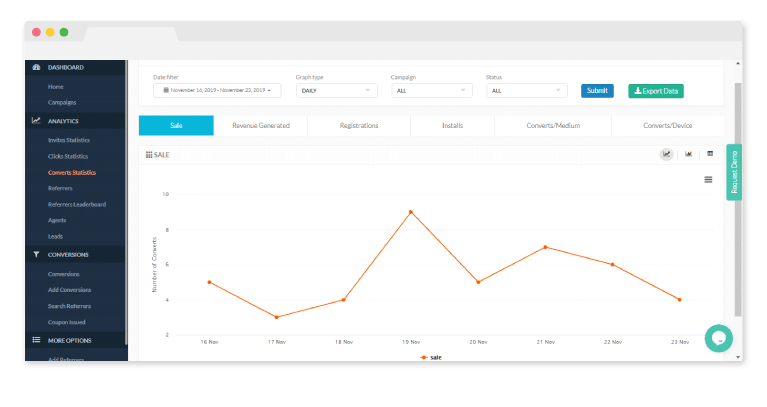The width and height of the screenshot is (767, 407).
Task: Open Leads in the sidebar
Action: click(x=55, y=236)
